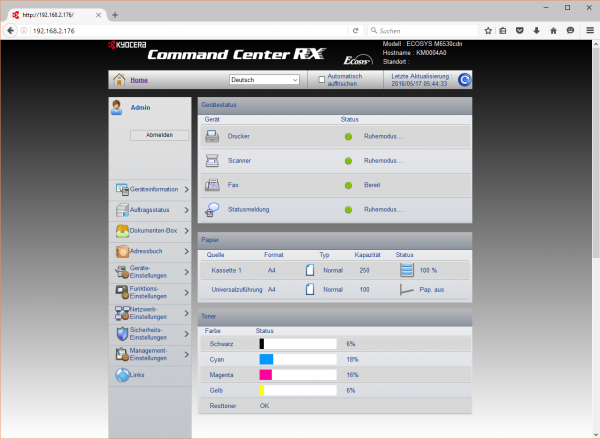
Task: Click the Links globe icon in sidebar
Action: [122, 375]
